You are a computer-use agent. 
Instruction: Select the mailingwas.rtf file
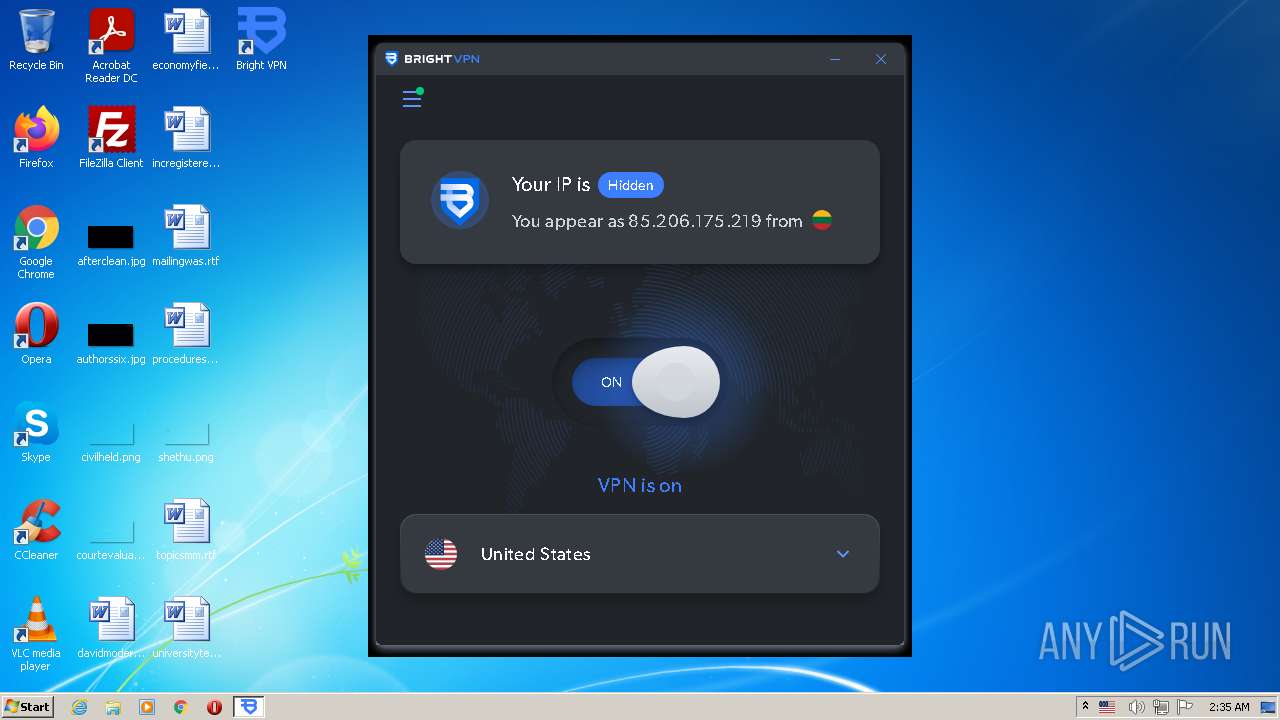186,236
